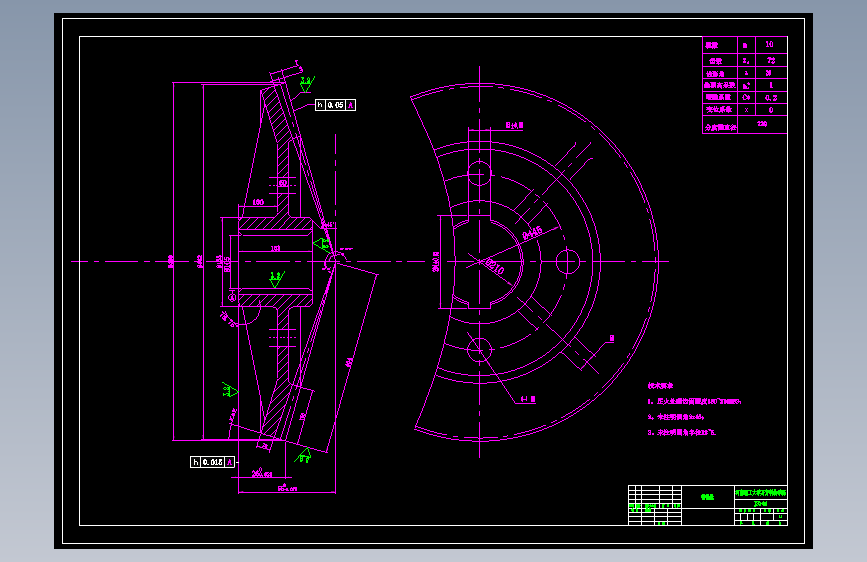Screen dimensions: 867x562
Task: Select the Ø210 diameter dimension text
Action: tap(495, 267)
